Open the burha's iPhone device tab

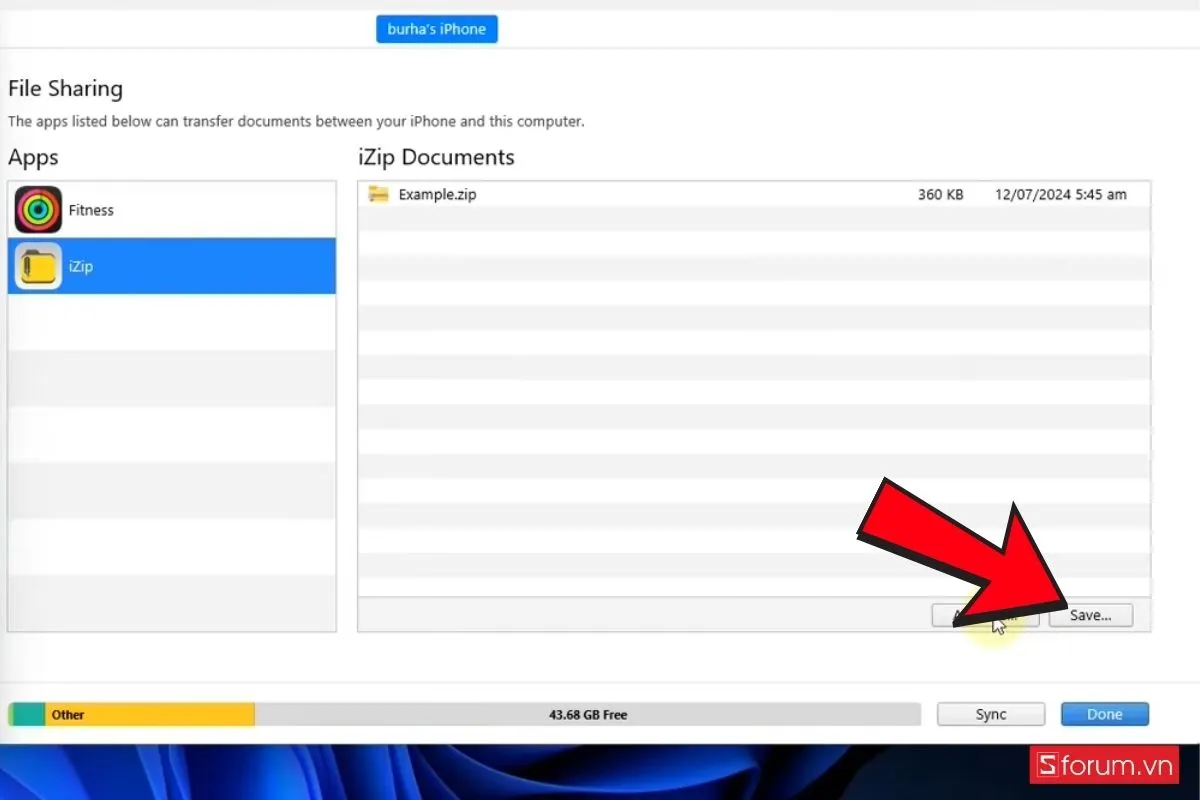[x=436, y=29]
